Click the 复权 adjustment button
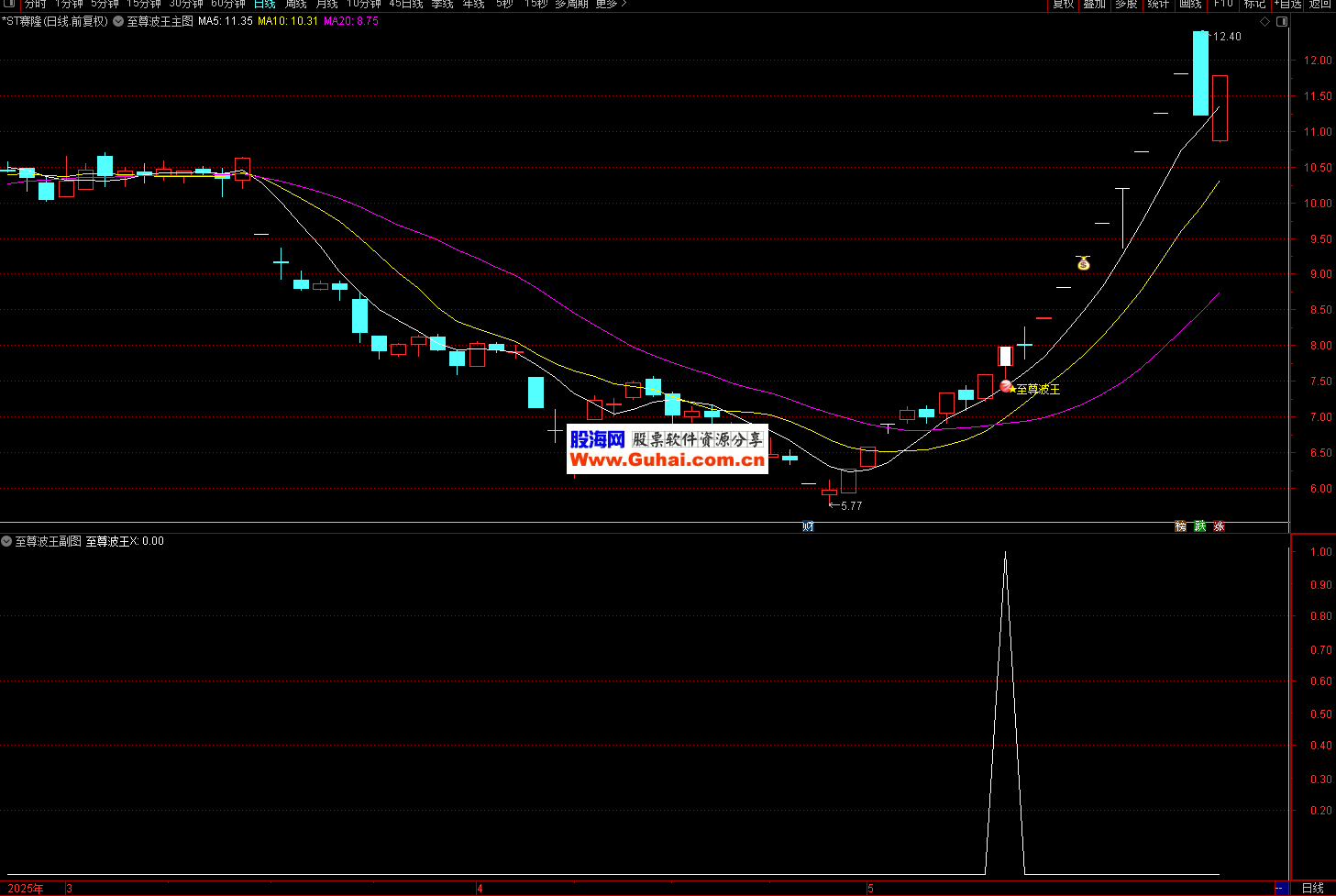The image size is (1336, 896). point(1063,5)
